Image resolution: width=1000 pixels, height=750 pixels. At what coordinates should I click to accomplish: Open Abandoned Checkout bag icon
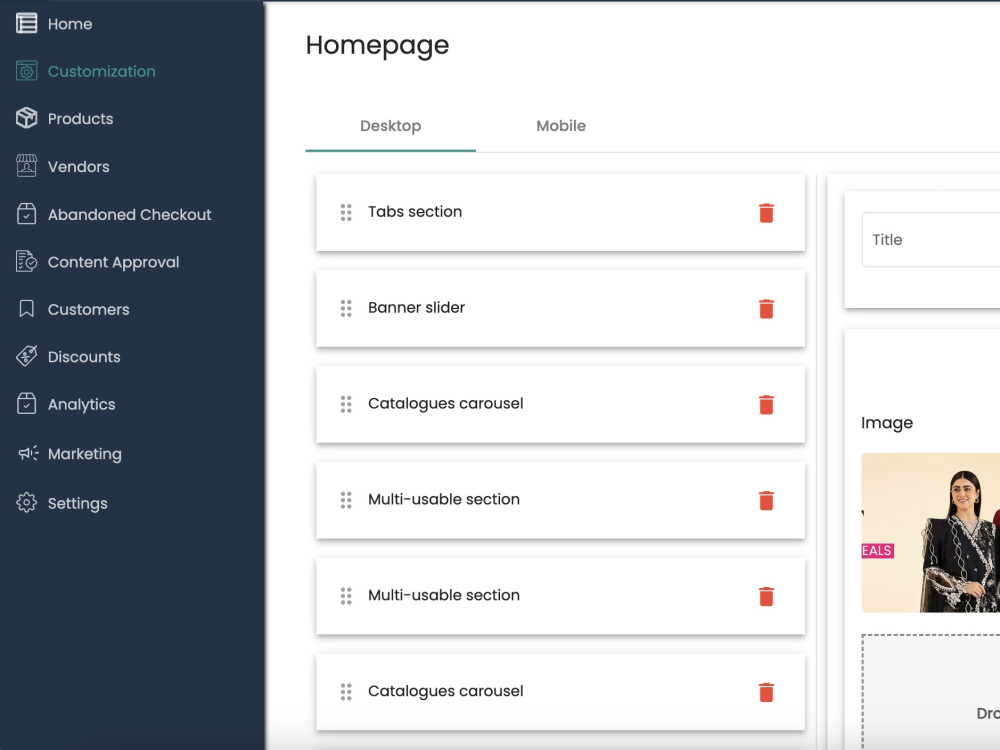(x=26, y=214)
